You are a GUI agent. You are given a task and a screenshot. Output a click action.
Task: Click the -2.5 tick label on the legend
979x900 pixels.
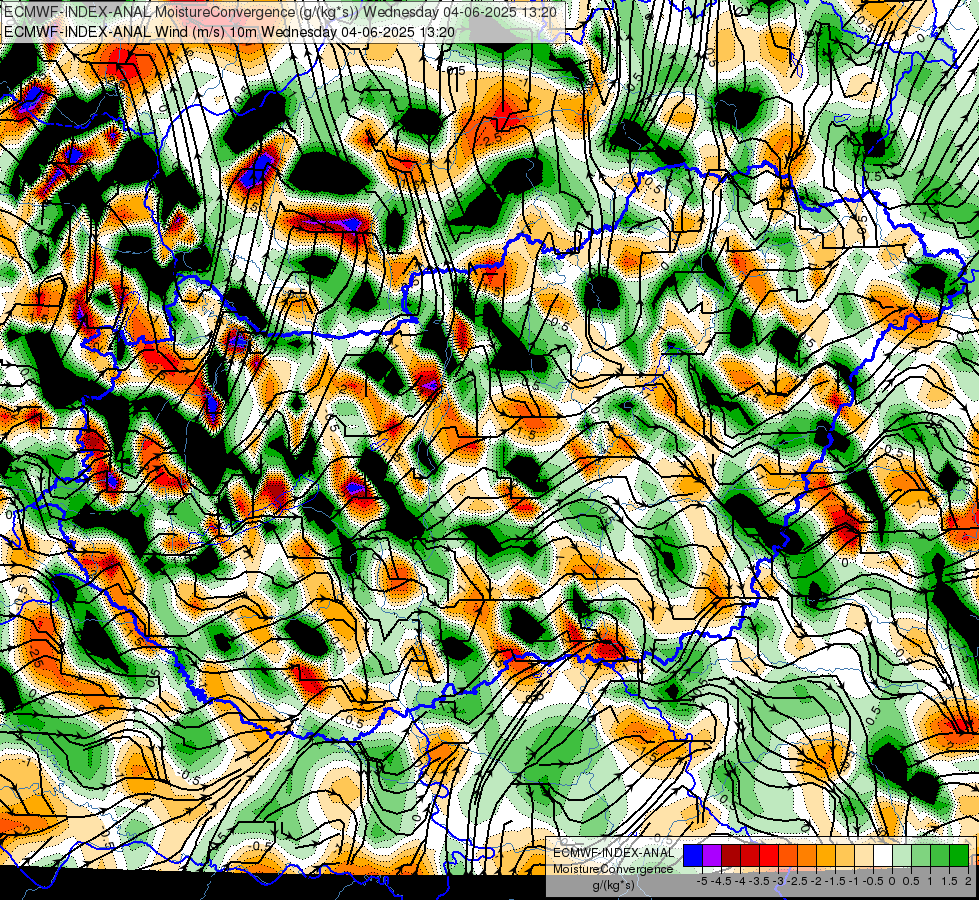point(797,881)
